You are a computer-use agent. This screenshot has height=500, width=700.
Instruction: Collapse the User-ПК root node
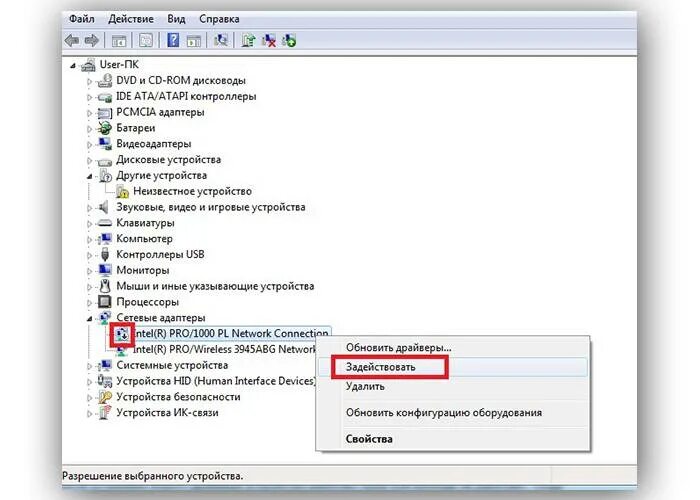pyautogui.click(x=73, y=66)
